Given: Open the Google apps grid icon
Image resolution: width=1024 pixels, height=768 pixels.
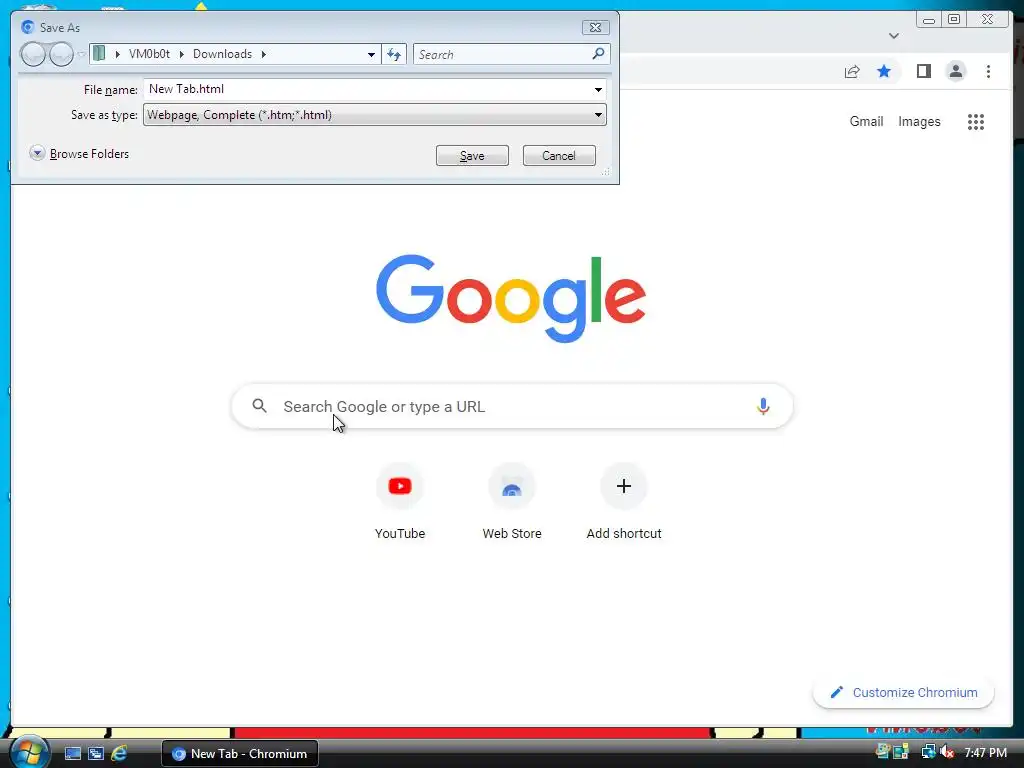Looking at the screenshot, I should coord(976,121).
